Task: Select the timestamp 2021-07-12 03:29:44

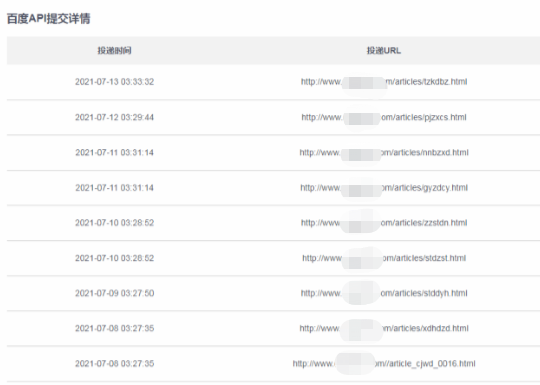Action: pos(114,117)
